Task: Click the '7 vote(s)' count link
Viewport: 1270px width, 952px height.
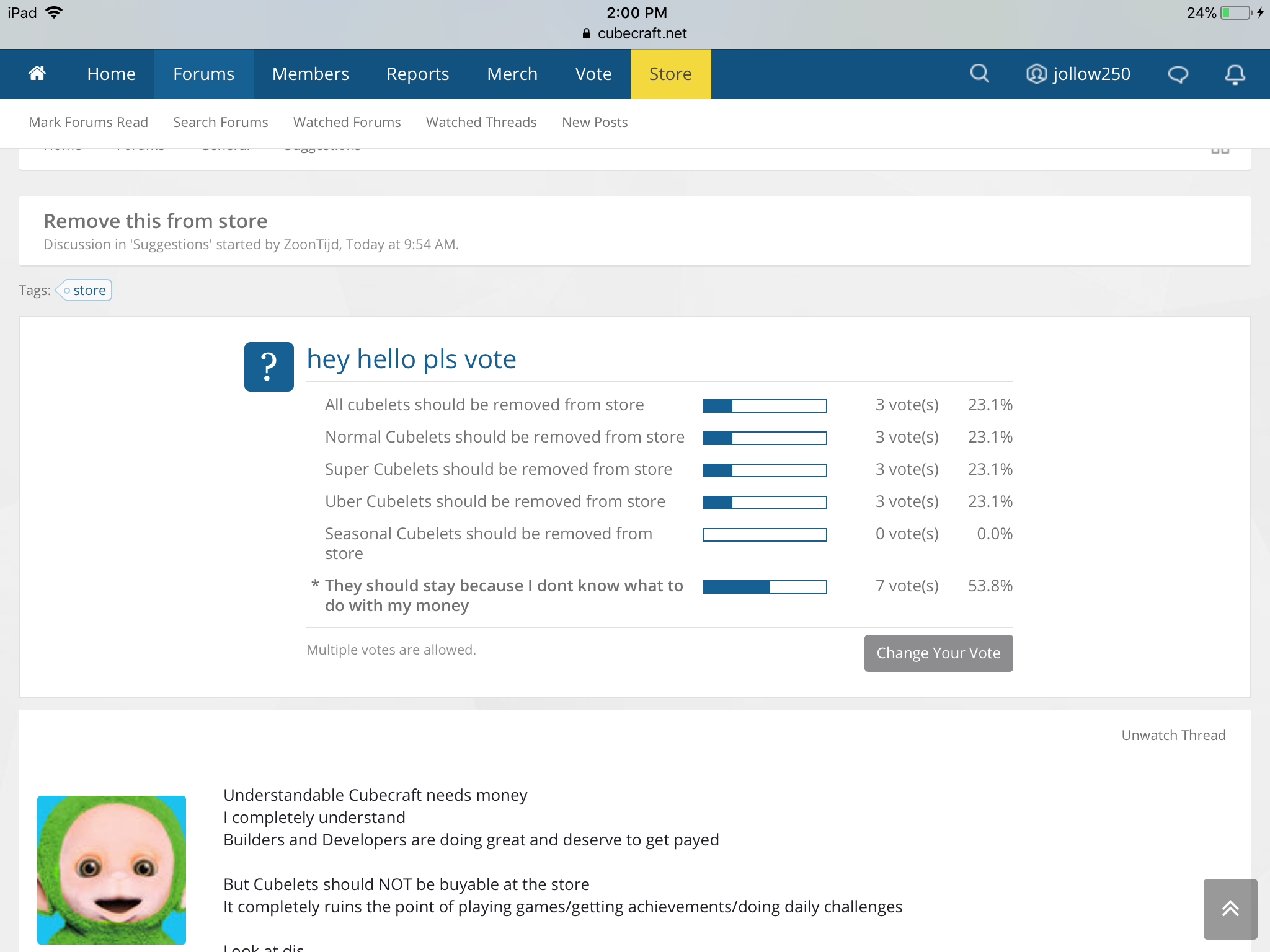Action: coord(907,586)
